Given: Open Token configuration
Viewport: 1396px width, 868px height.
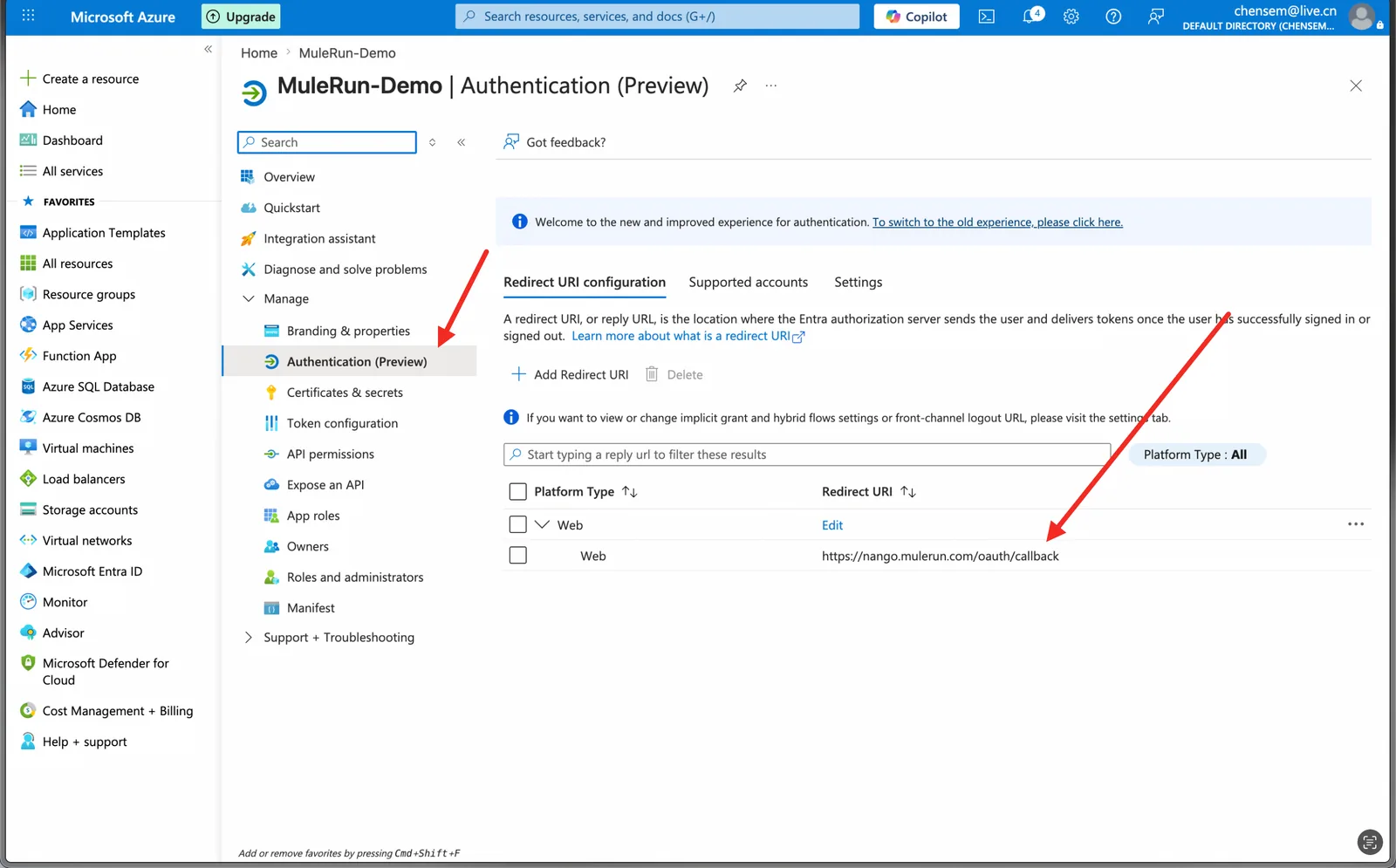Looking at the screenshot, I should click(x=342, y=423).
